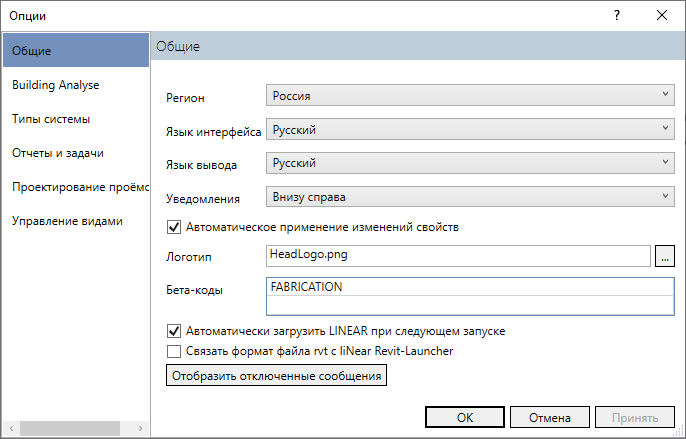
Task: Expand the Язык интерфейса dropdown
Action: 470,130
